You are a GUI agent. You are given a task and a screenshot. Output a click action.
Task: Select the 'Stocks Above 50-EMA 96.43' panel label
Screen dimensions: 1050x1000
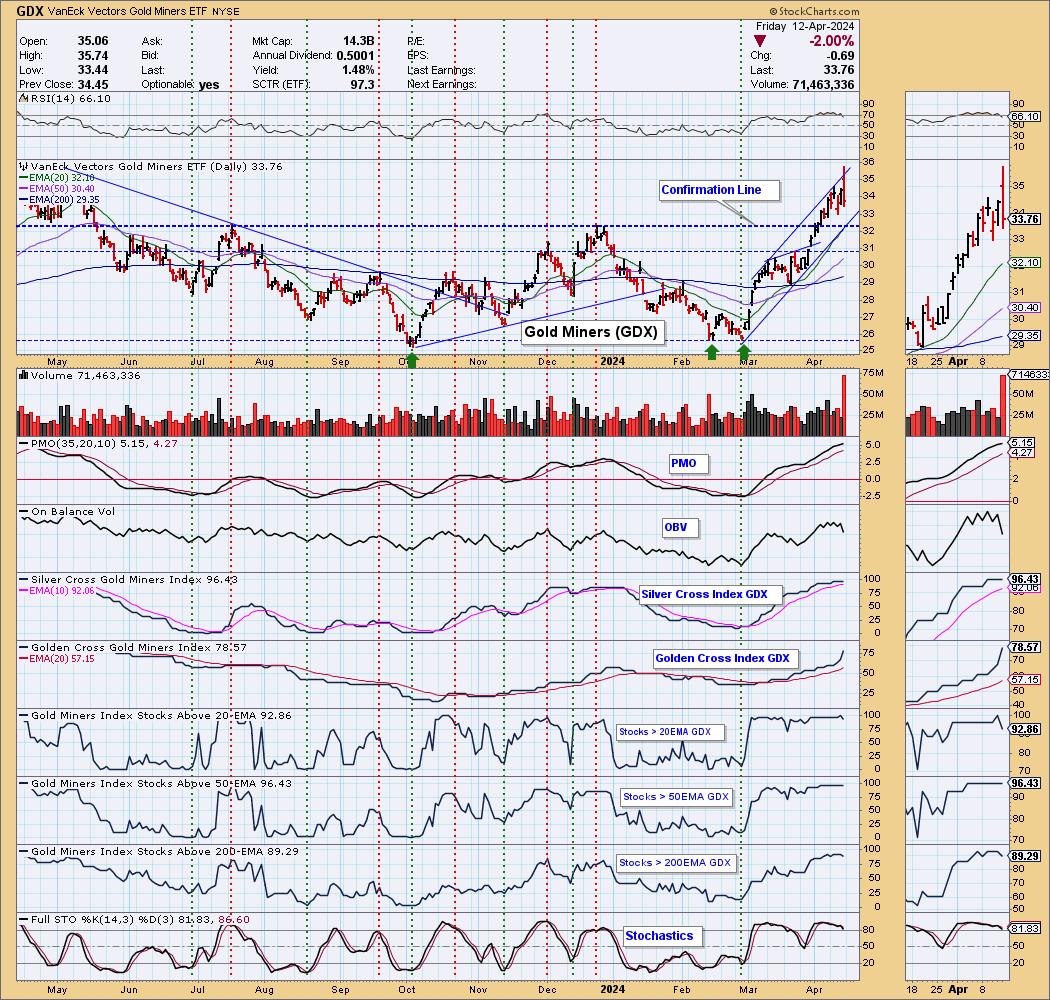point(155,784)
